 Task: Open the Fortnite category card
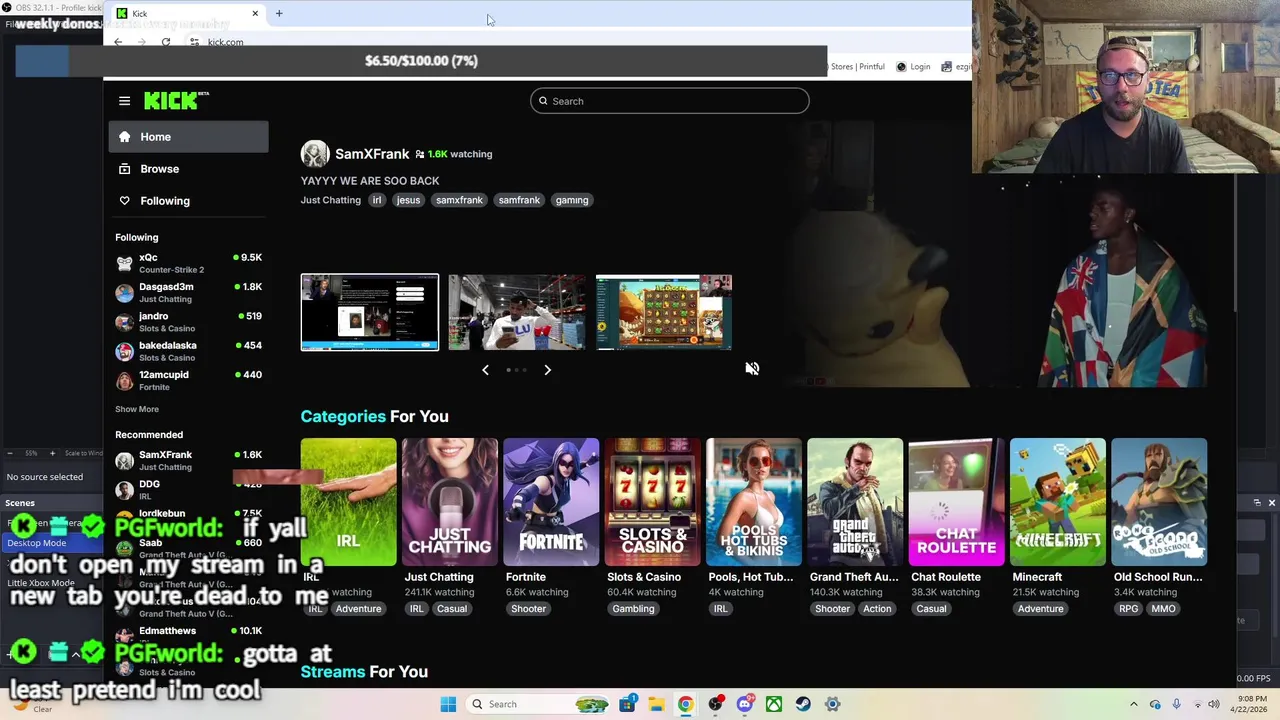[551, 502]
